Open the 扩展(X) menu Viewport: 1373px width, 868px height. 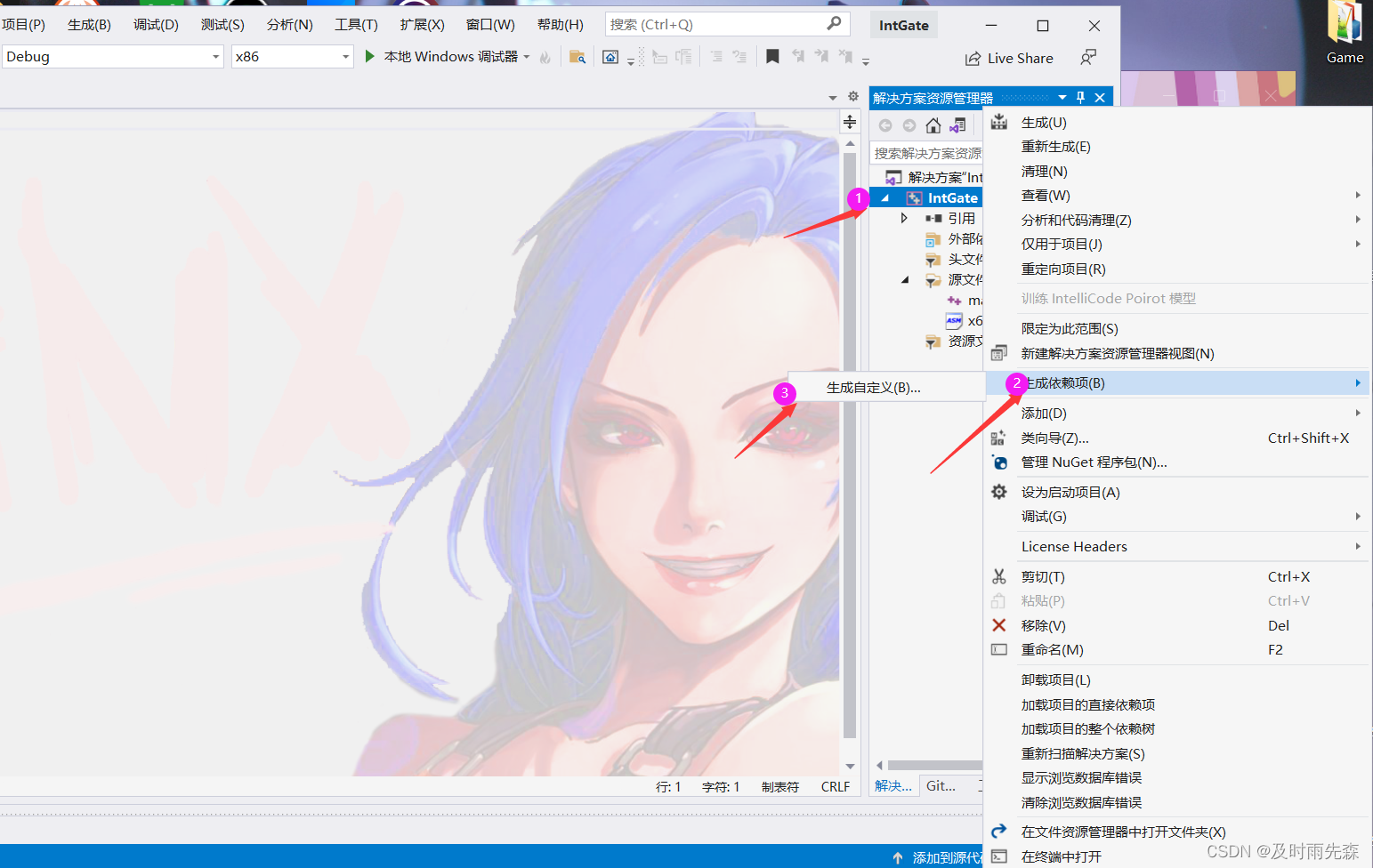point(422,25)
